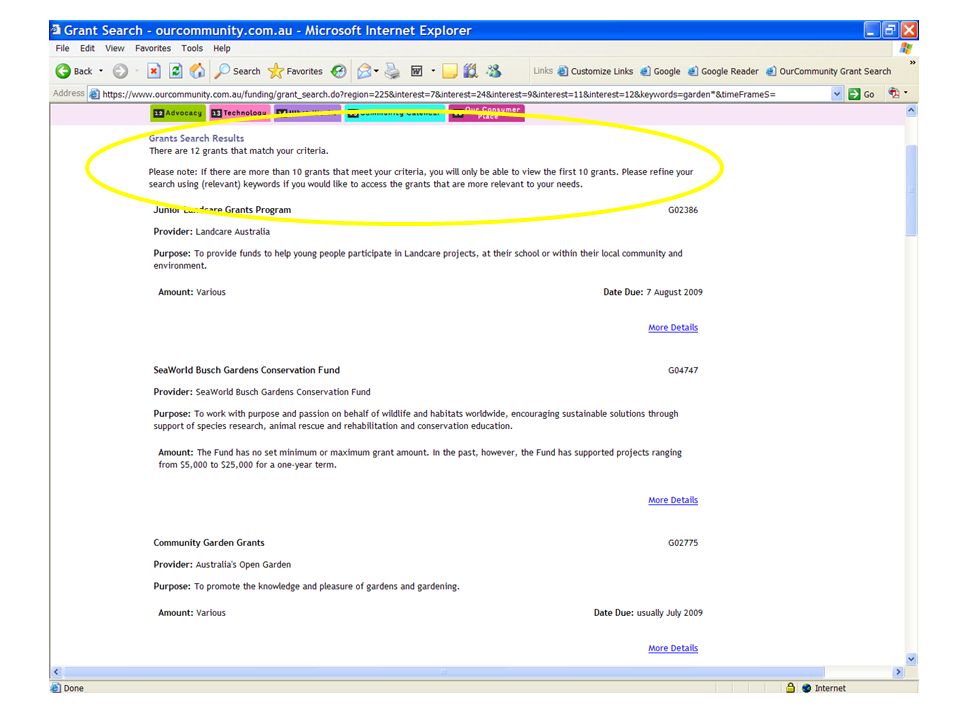Viewport: 960px width, 720px height.
Task: Click the Mail envelope icon
Action: pyautogui.click(x=365, y=71)
